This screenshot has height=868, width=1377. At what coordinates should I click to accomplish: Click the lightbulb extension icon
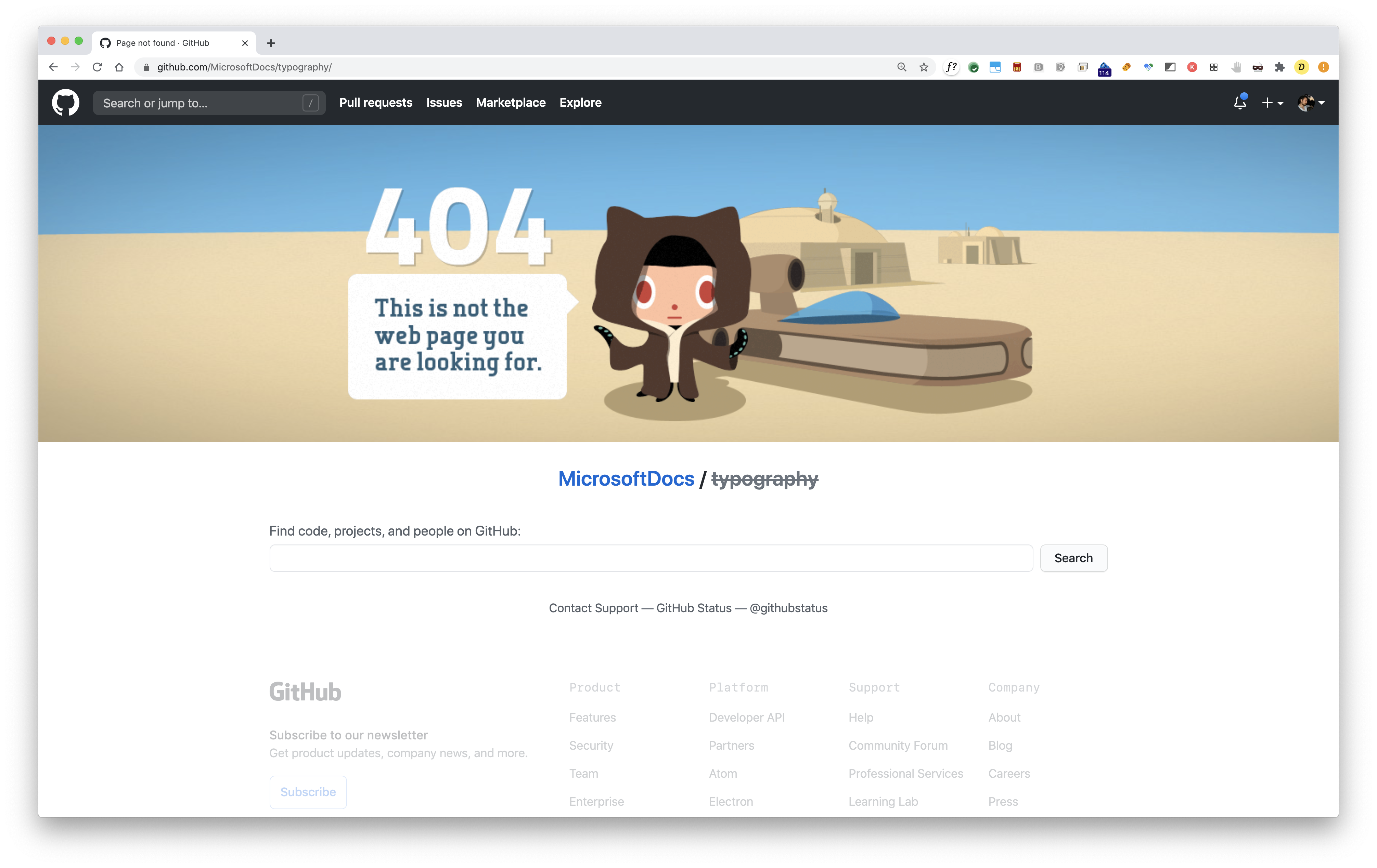[x=1061, y=67]
